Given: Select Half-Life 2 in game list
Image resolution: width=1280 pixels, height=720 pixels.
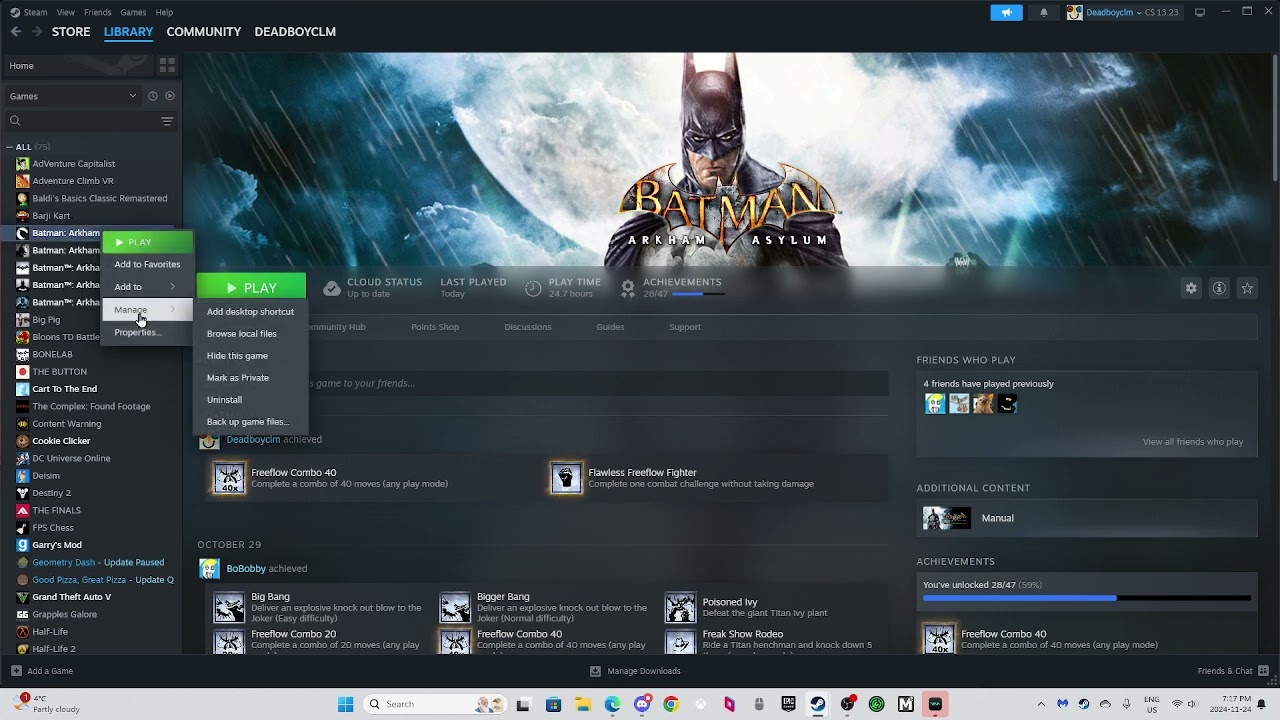Looking at the screenshot, I should point(54,649).
